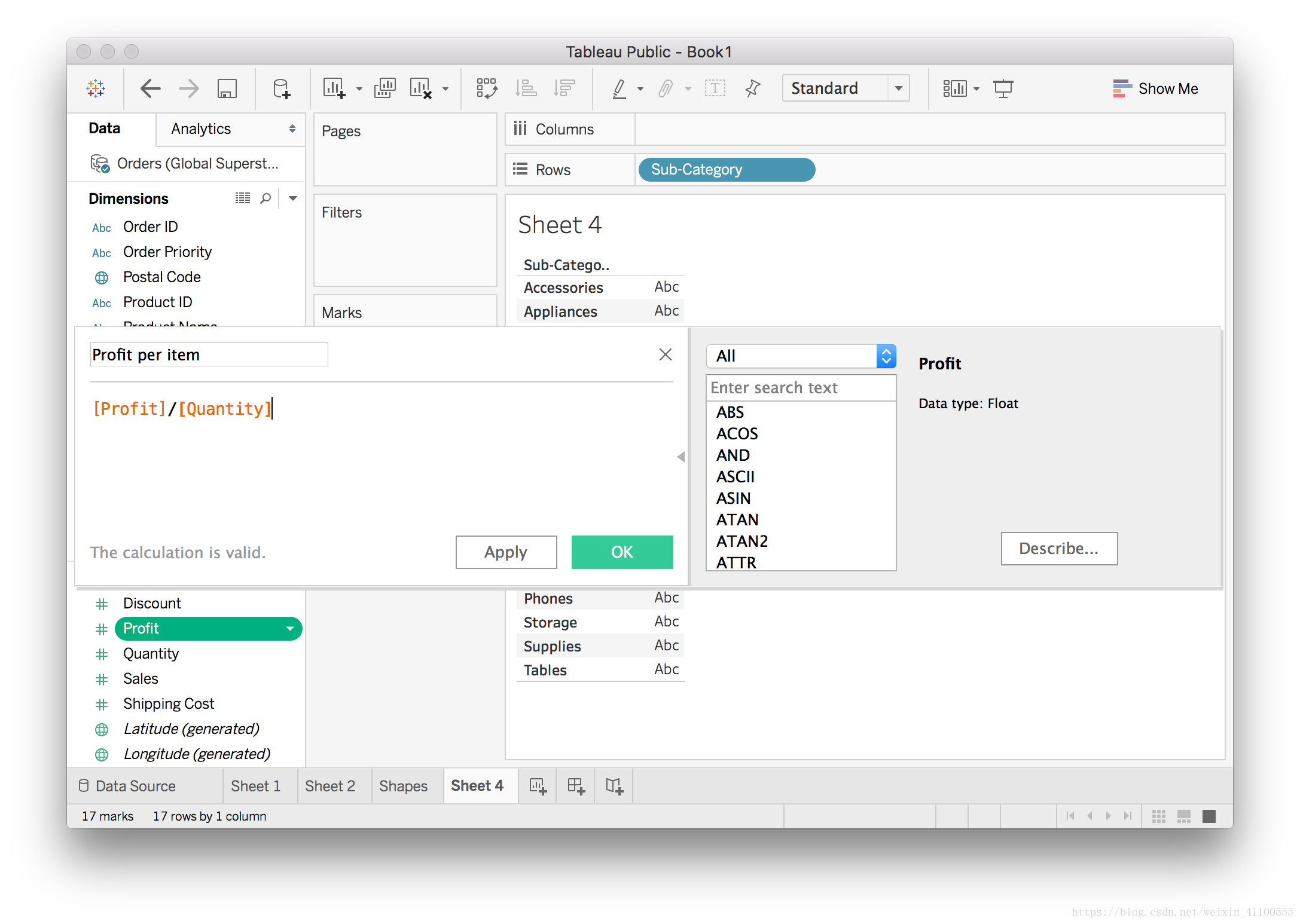Click the sort ascending icon
The image size is (1300, 924).
coord(526,88)
